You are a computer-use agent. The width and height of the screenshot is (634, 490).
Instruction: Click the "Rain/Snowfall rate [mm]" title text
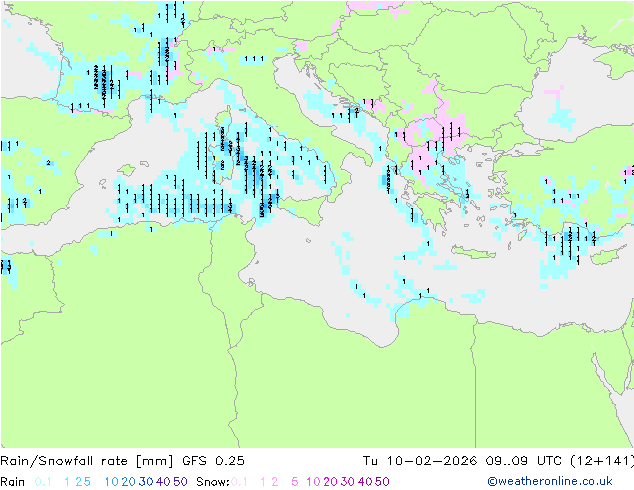(87, 461)
